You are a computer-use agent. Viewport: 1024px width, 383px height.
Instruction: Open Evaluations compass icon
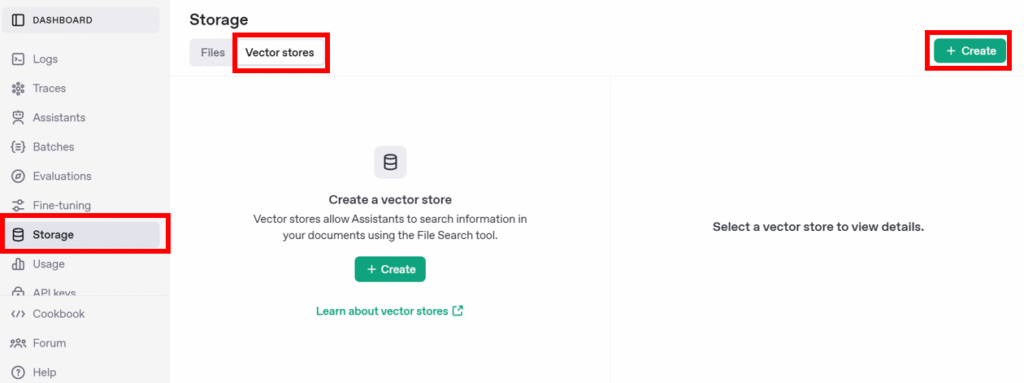coord(18,176)
